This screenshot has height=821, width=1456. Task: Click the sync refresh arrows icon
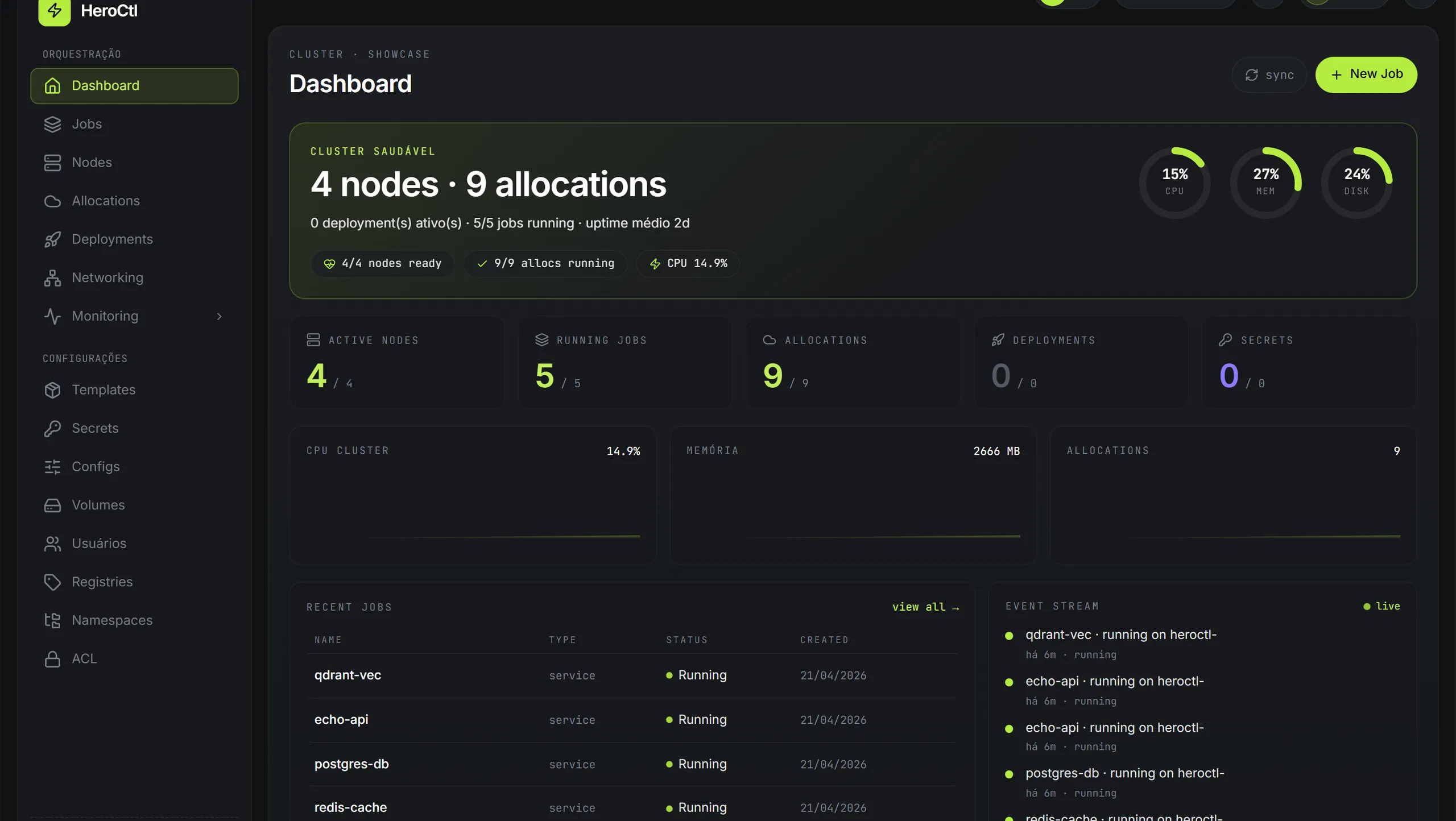click(x=1251, y=75)
